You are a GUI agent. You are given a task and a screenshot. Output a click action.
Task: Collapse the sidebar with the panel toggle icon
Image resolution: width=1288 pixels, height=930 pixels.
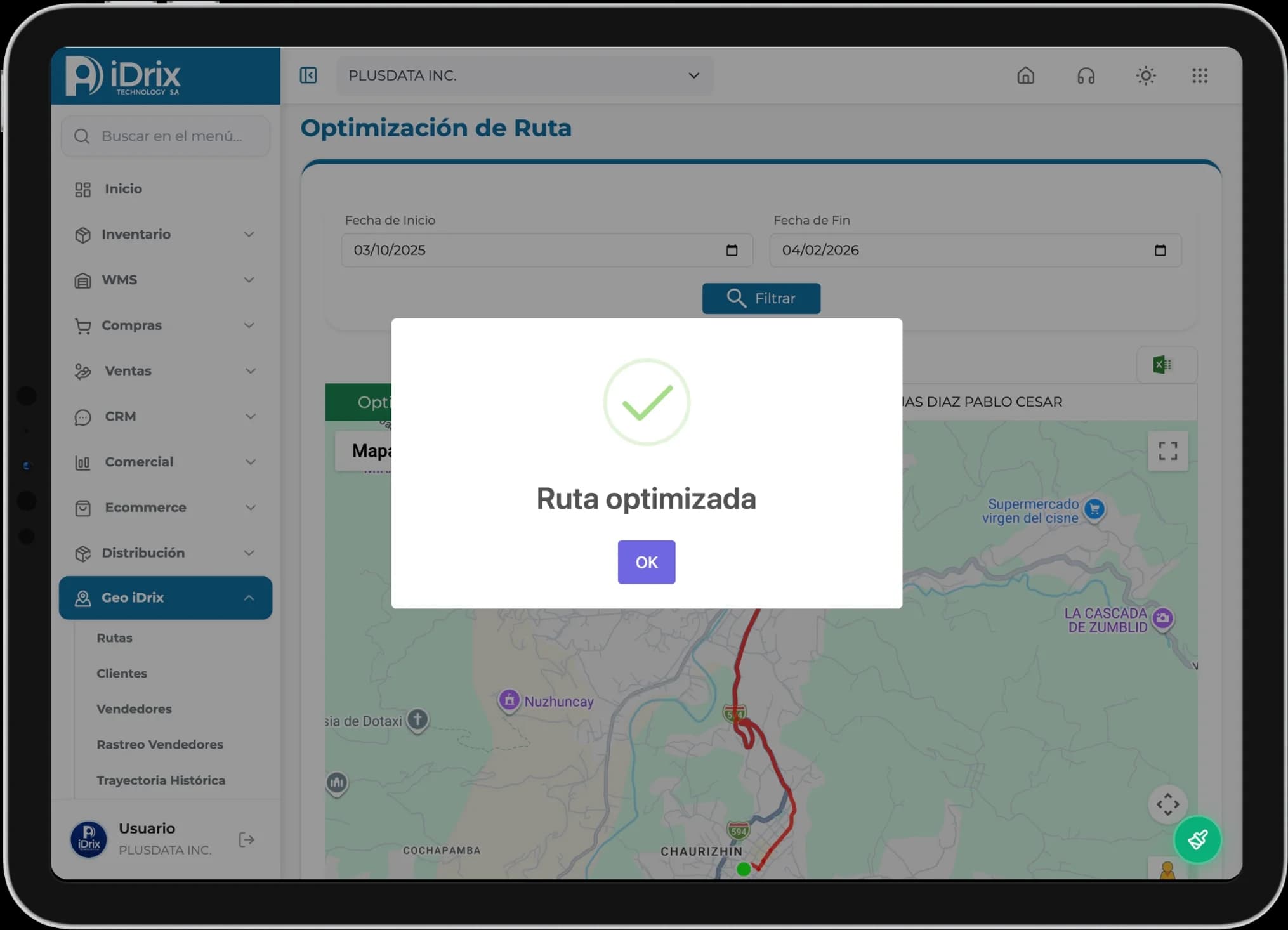pyautogui.click(x=308, y=75)
